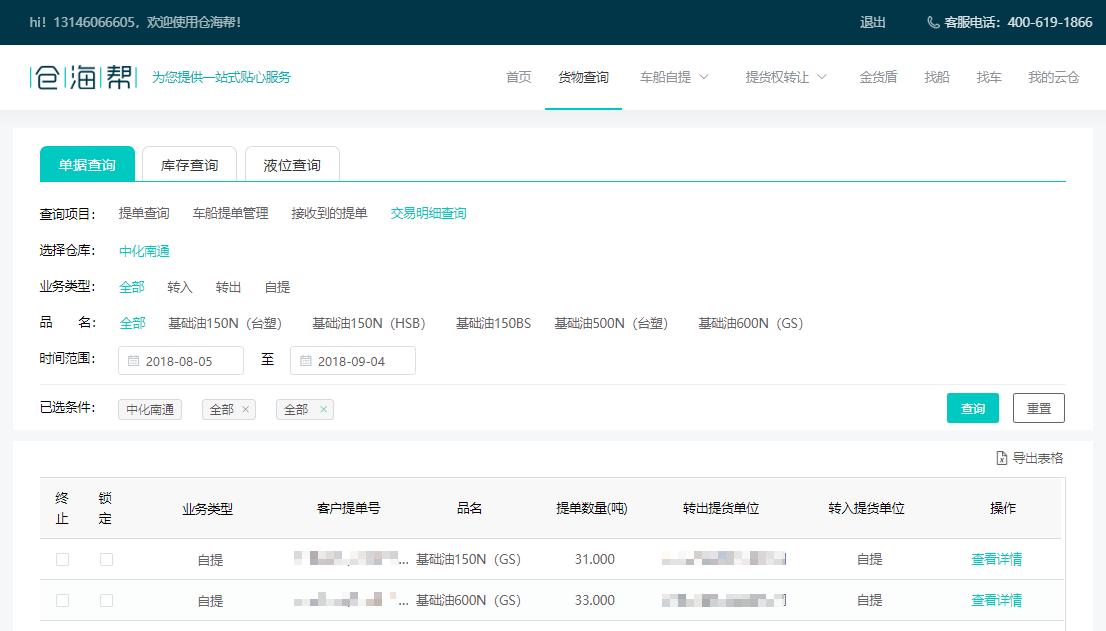Check the 终止 checkbox on the second row

tap(63, 601)
